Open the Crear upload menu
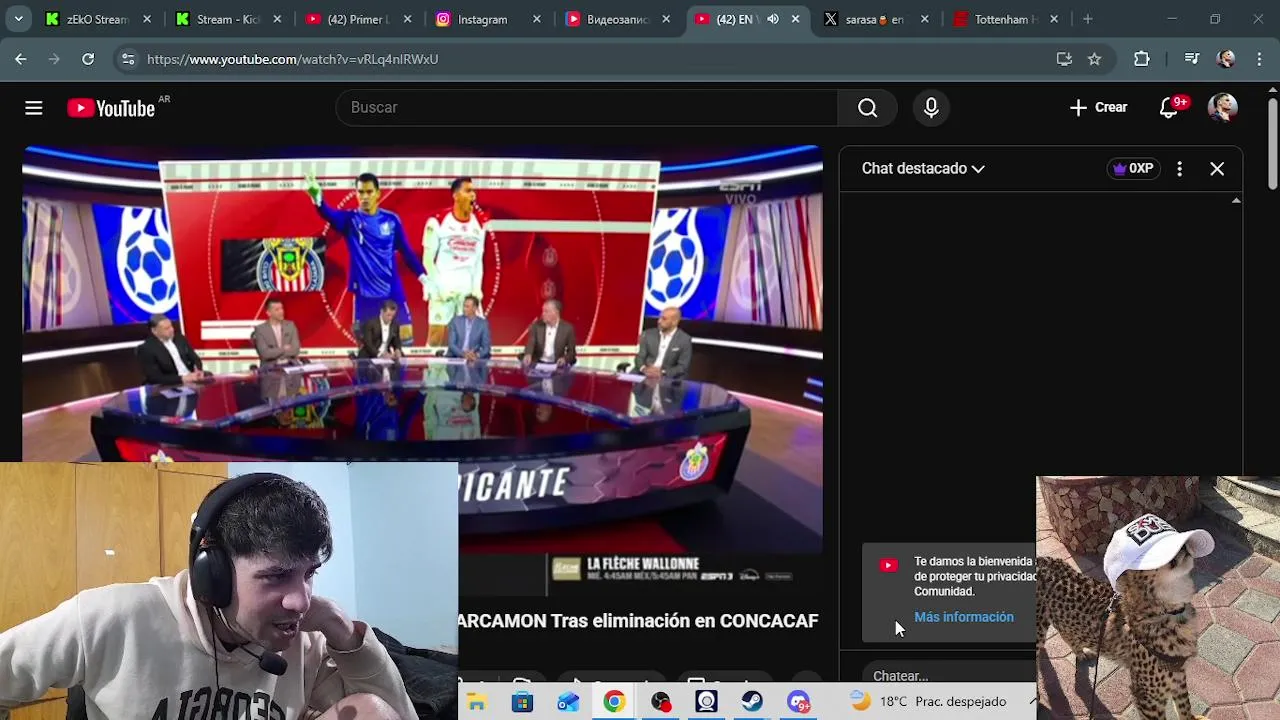Viewport: 1280px width, 720px height. click(x=1098, y=108)
